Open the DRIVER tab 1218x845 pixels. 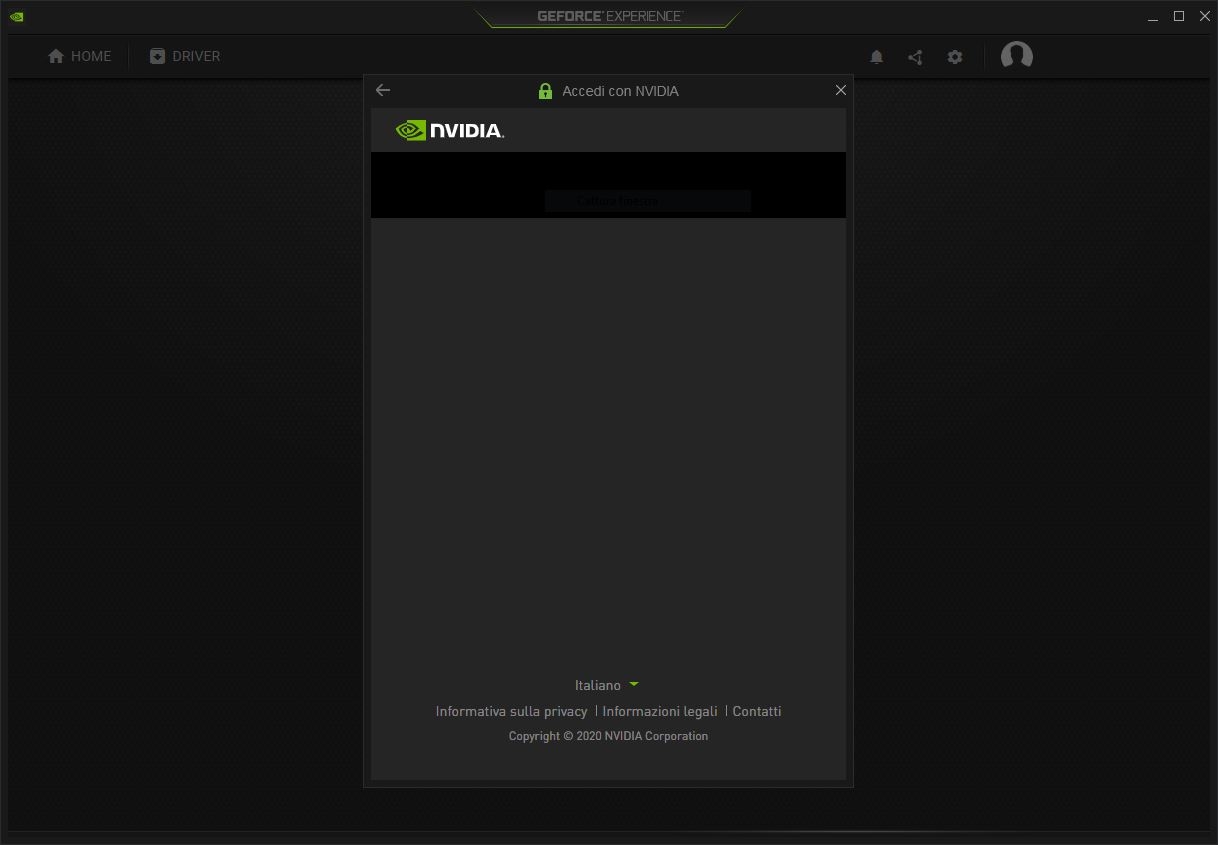click(x=185, y=56)
